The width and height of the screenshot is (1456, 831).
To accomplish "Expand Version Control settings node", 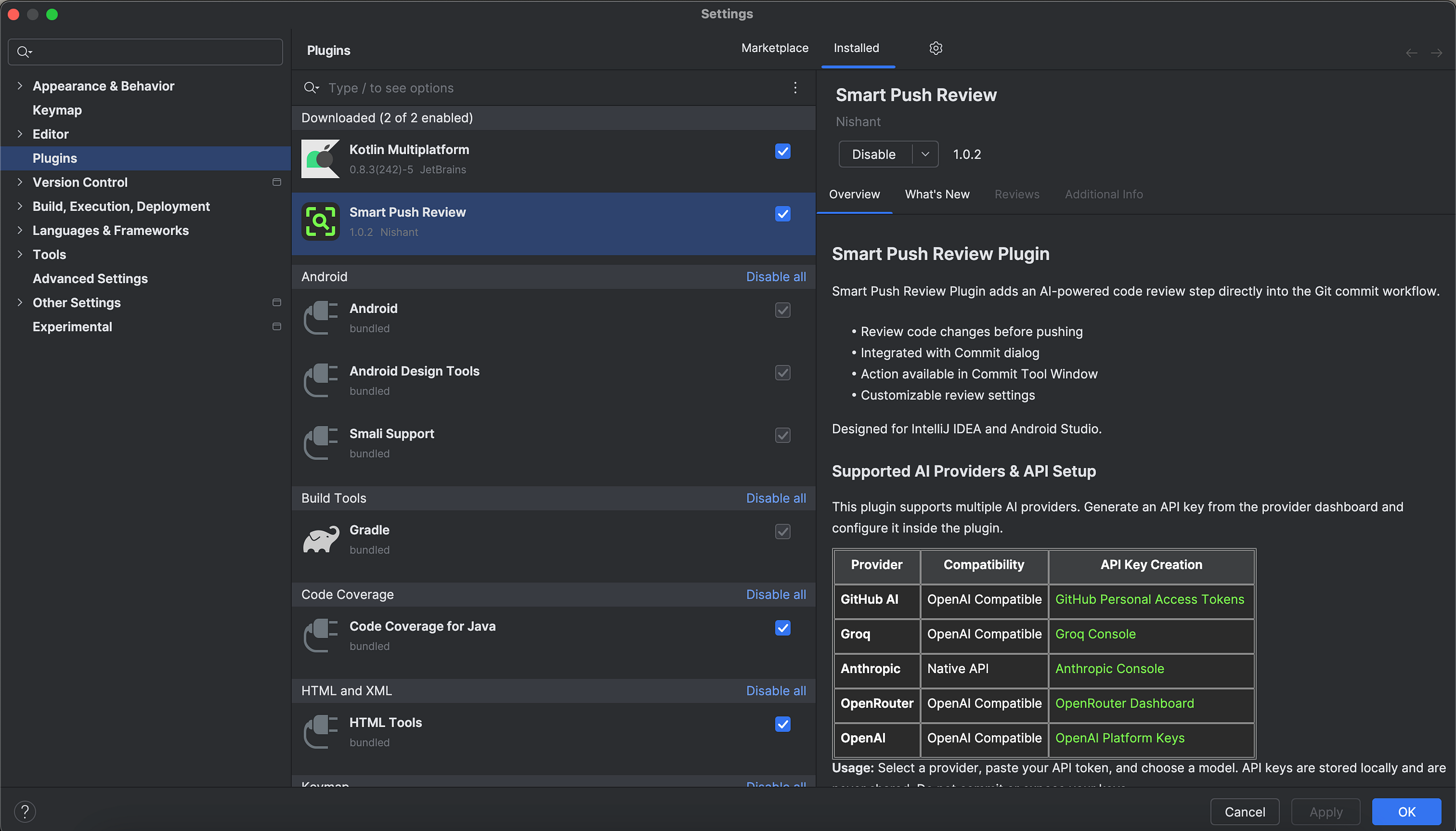I will coord(20,182).
